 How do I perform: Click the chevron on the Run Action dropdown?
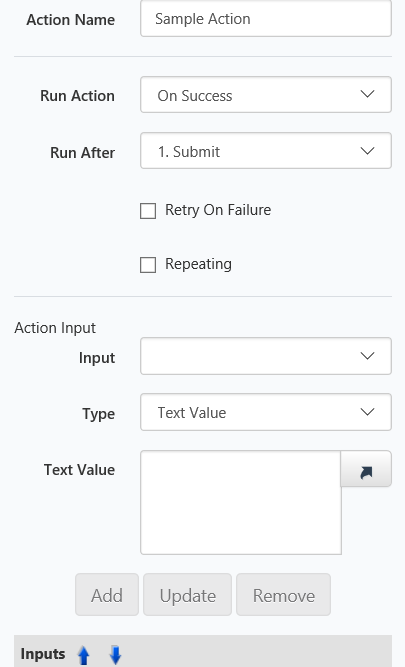click(x=367, y=94)
